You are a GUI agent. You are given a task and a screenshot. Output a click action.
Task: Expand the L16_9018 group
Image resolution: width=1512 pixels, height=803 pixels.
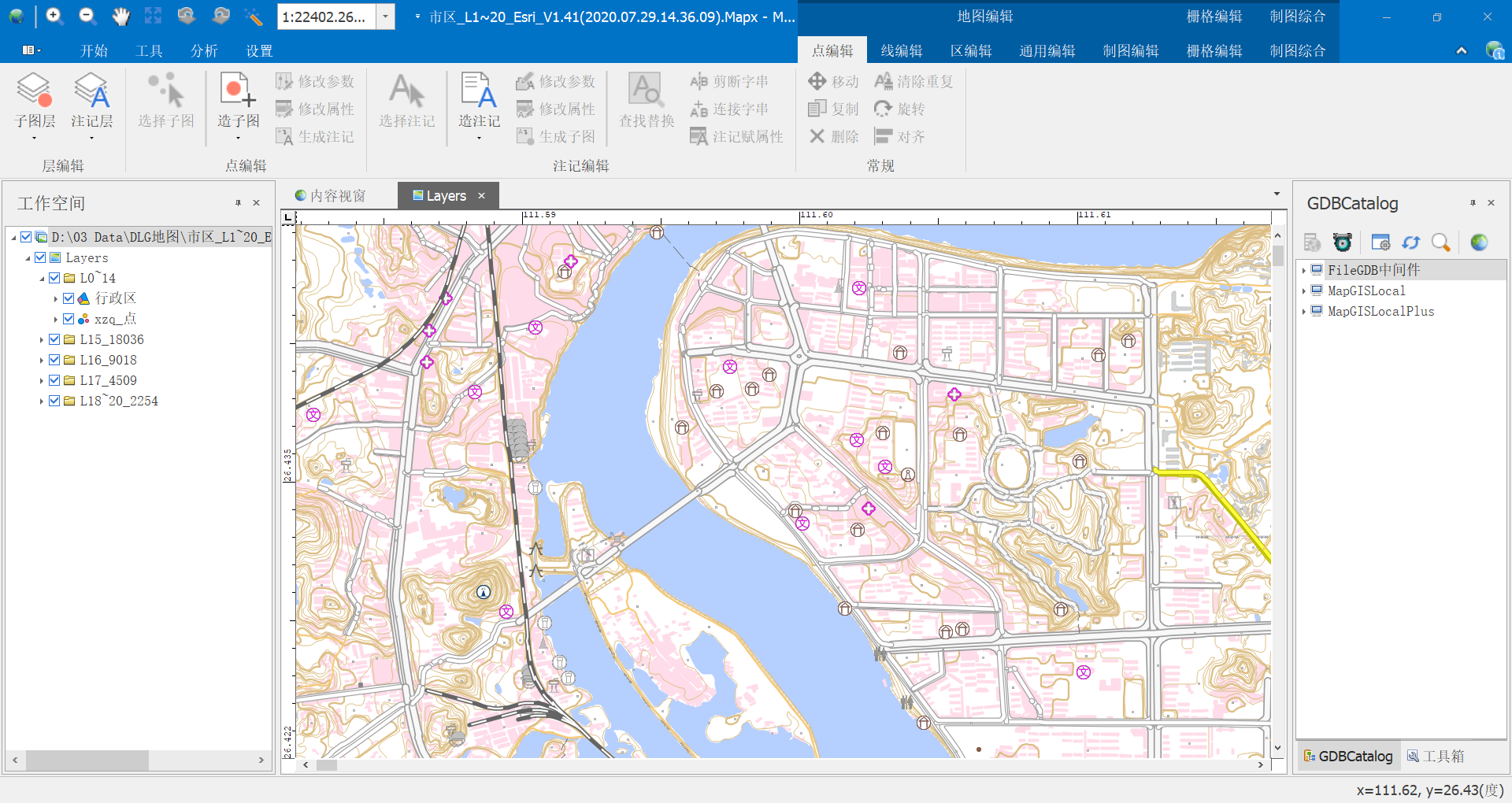click(41, 361)
